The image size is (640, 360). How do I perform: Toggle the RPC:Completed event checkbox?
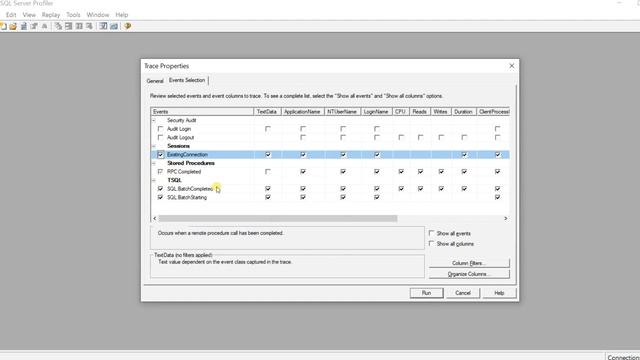point(160,171)
